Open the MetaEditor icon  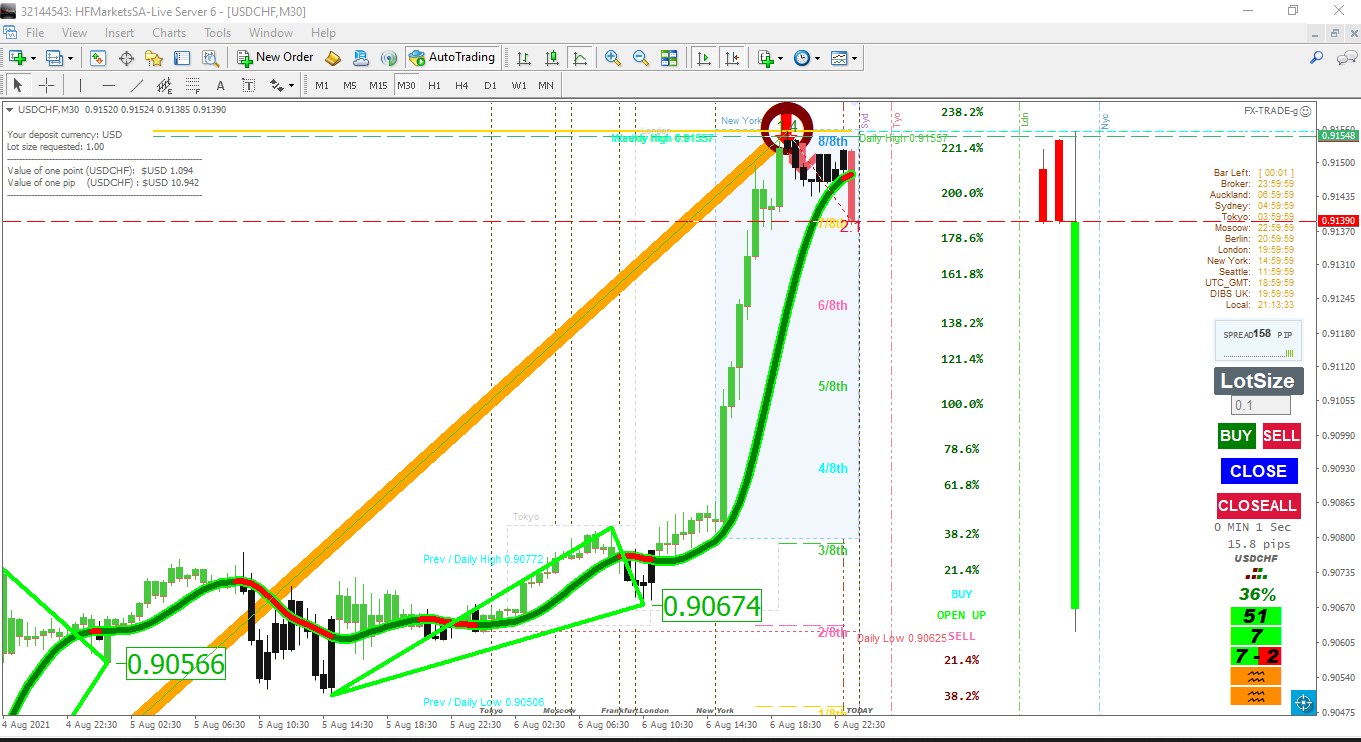pos(334,58)
